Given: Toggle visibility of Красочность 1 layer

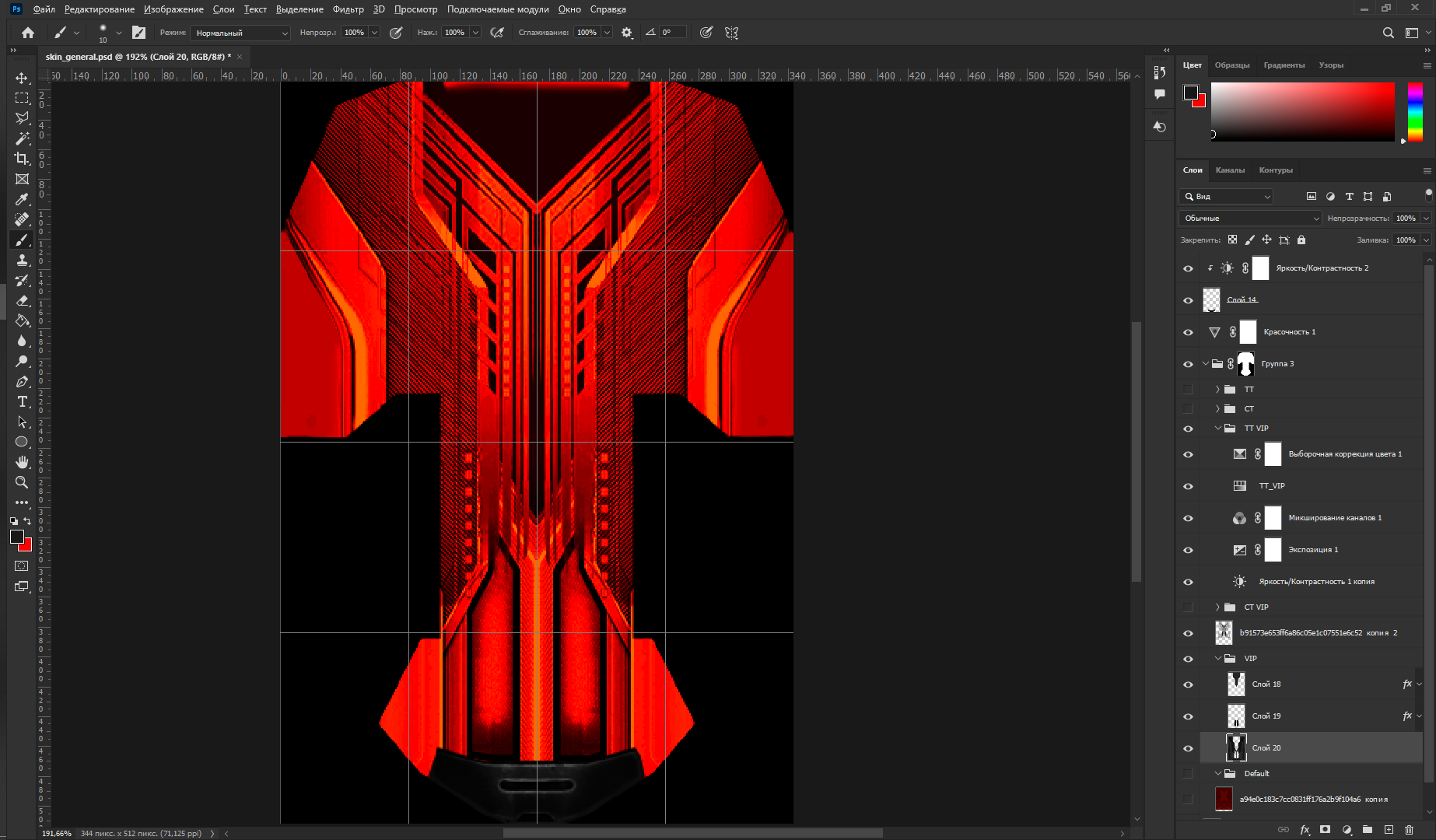Looking at the screenshot, I should coord(1188,332).
